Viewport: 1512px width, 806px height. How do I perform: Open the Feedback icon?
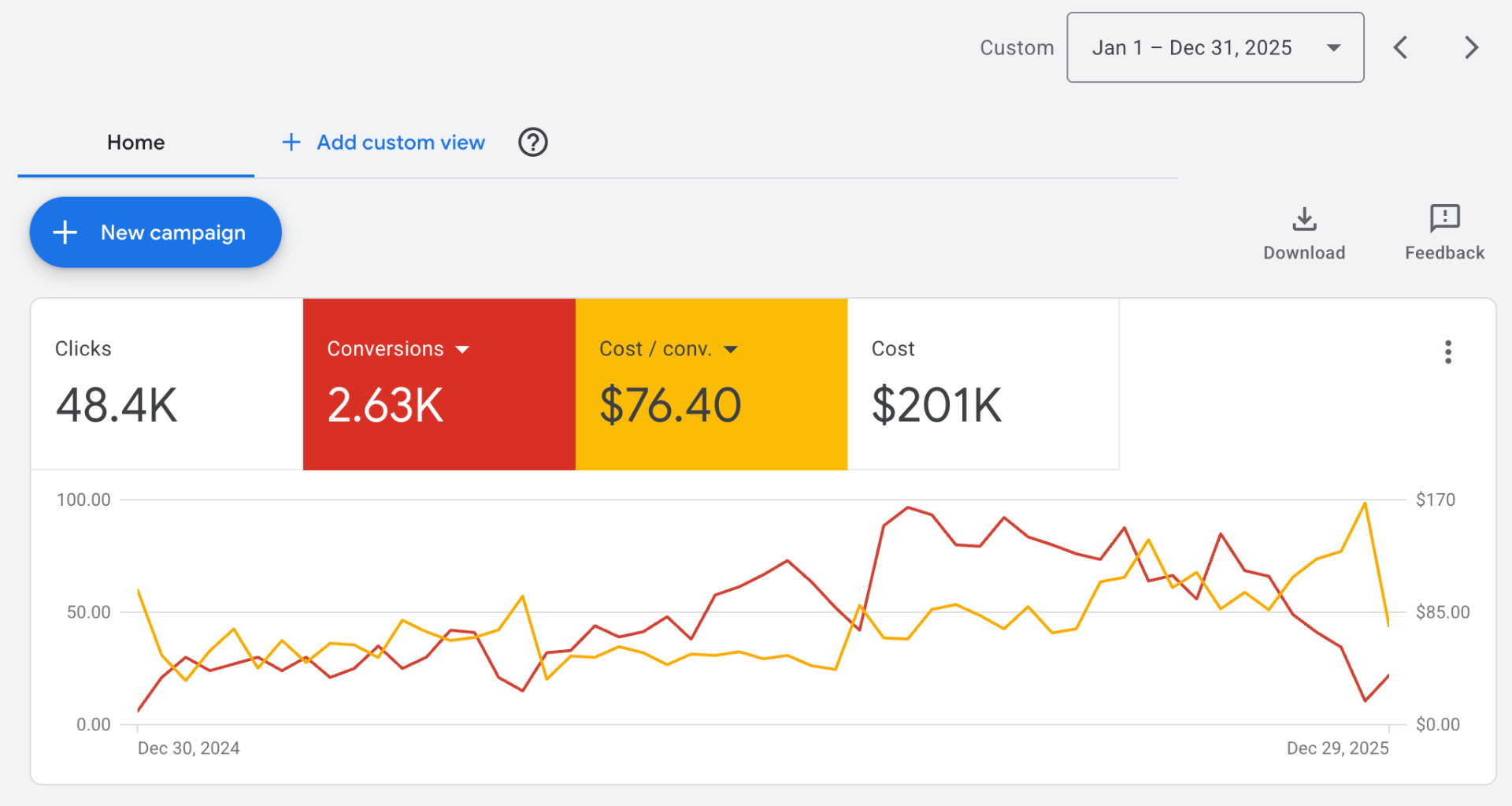[x=1444, y=218]
